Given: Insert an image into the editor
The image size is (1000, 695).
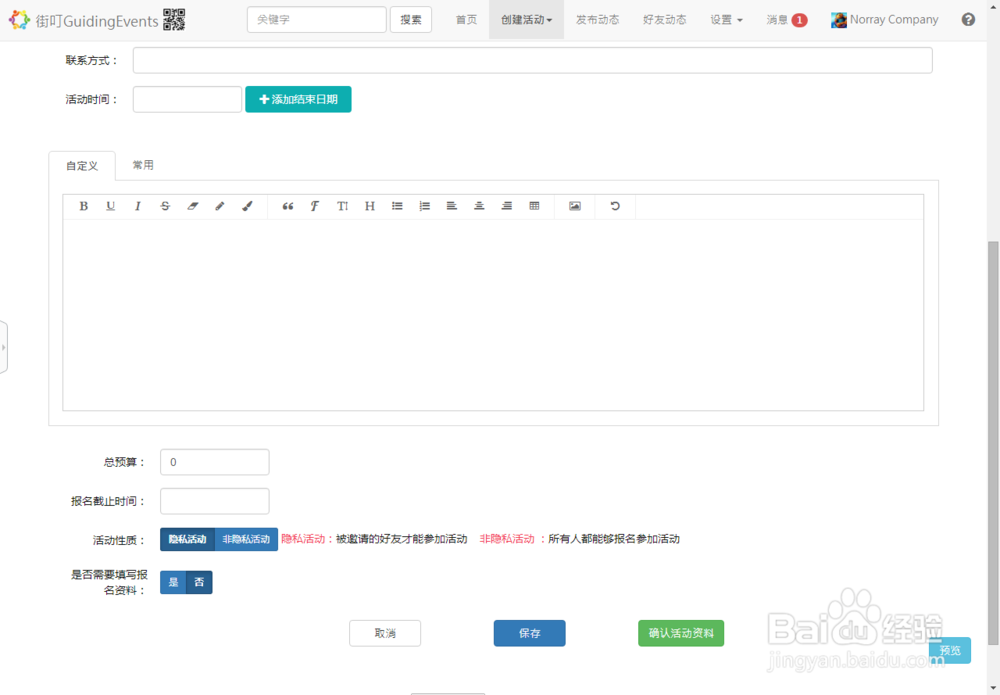Looking at the screenshot, I should point(575,206).
